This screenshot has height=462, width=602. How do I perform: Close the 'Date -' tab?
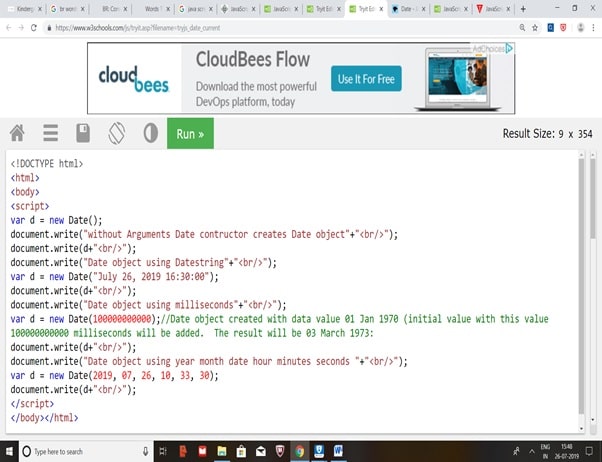pyautogui.click(x=423, y=9)
